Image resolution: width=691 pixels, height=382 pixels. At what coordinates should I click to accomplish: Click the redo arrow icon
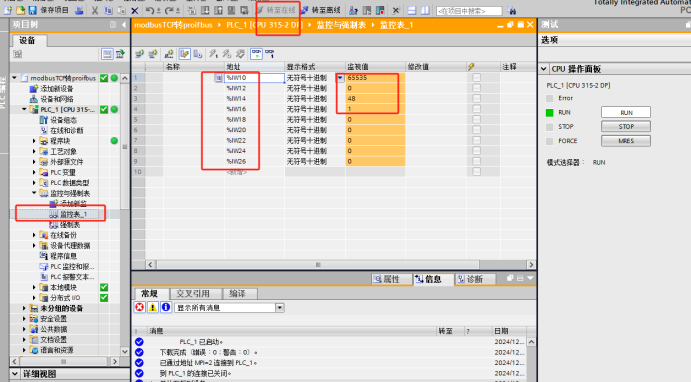169,10
